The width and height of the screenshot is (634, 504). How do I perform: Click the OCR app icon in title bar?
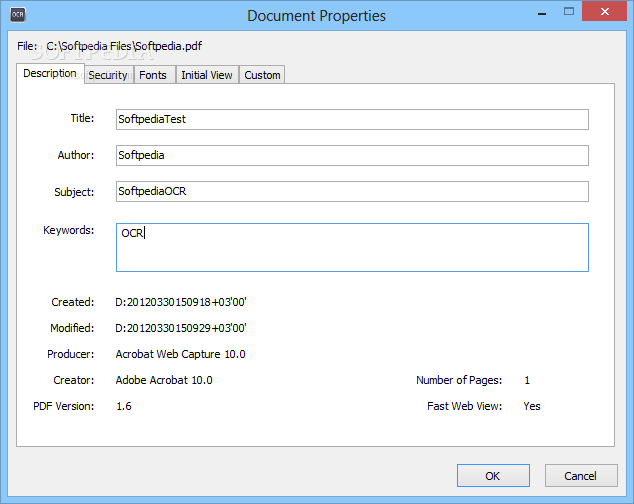[18, 15]
